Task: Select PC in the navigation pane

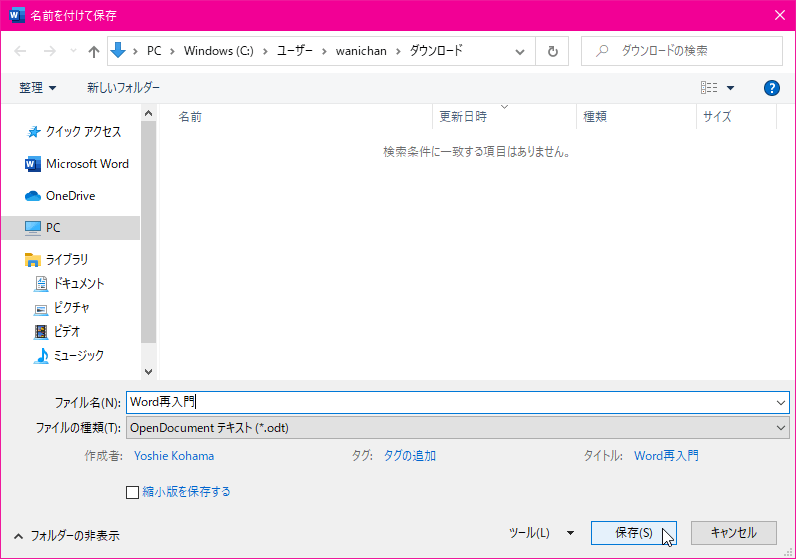Action: [71, 227]
